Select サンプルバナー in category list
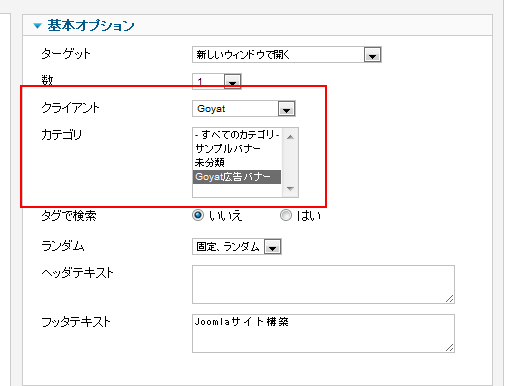The width and height of the screenshot is (506, 386). click(237, 149)
